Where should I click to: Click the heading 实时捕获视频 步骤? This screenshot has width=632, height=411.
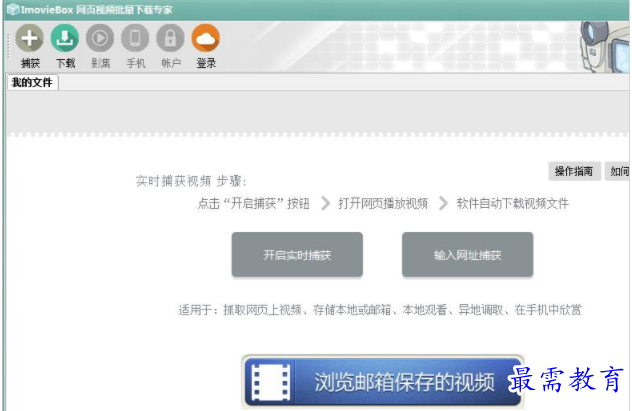pos(191,181)
